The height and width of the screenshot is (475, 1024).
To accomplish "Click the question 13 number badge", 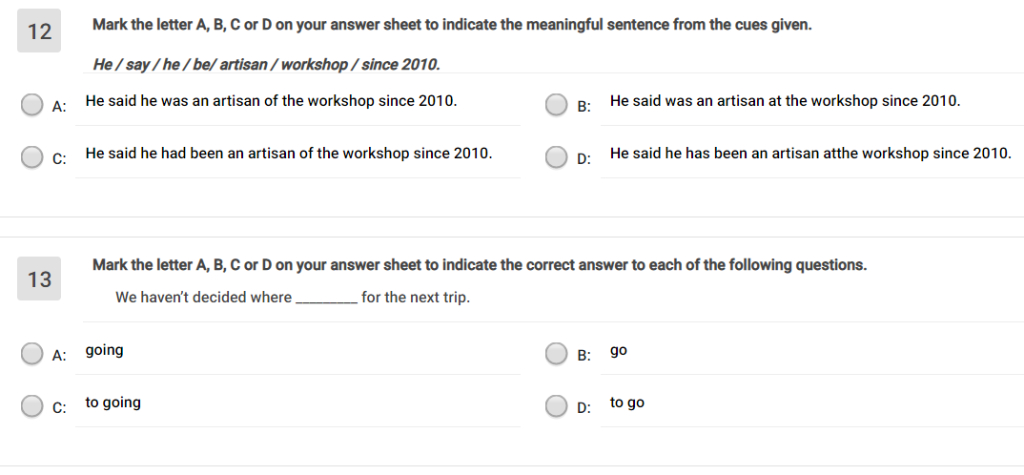I will click(x=39, y=279).
